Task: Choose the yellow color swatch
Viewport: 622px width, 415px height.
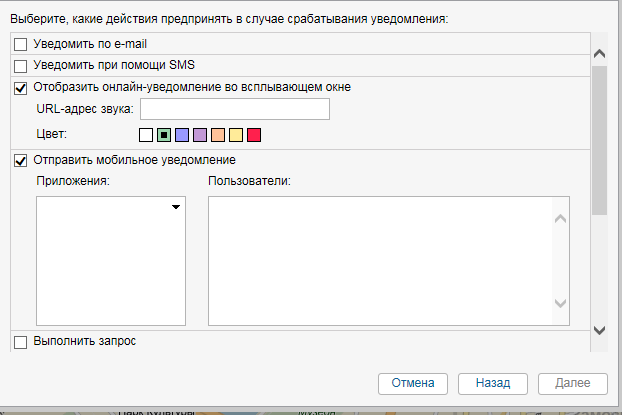Action: pyautogui.click(x=235, y=134)
